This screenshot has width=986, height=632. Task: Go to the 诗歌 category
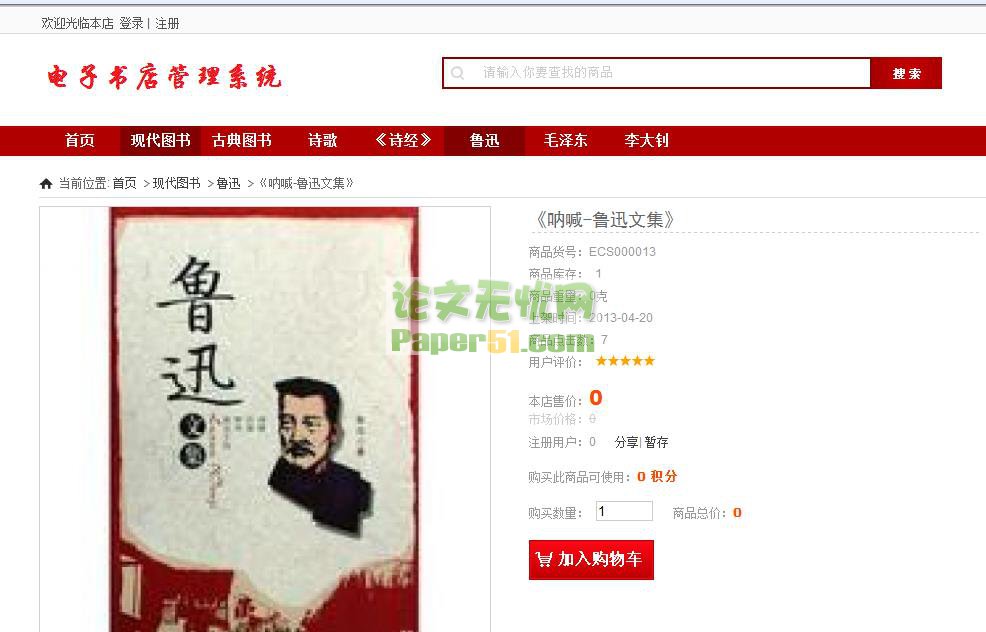pyautogui.click(x=323, y=140)
